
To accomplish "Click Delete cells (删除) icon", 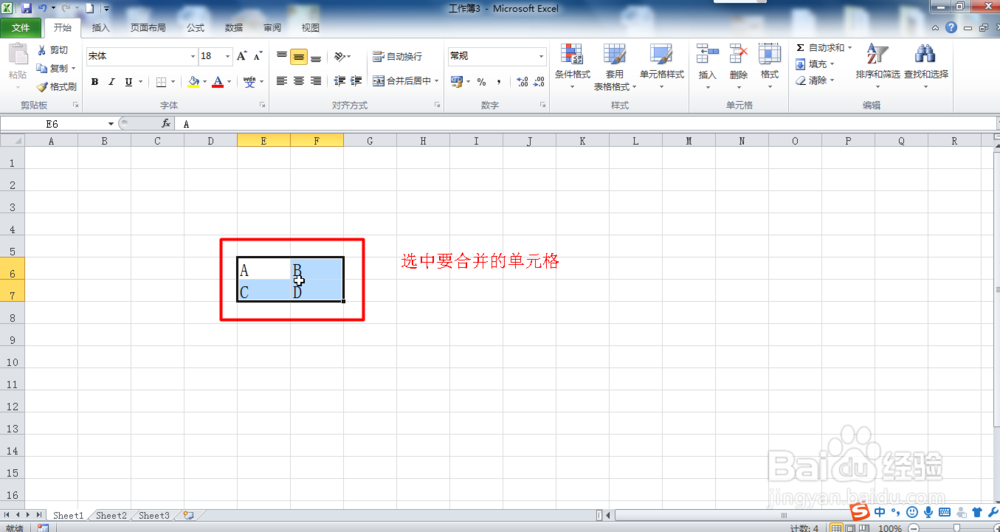I will pyautogui.click(x=739, y=54).
